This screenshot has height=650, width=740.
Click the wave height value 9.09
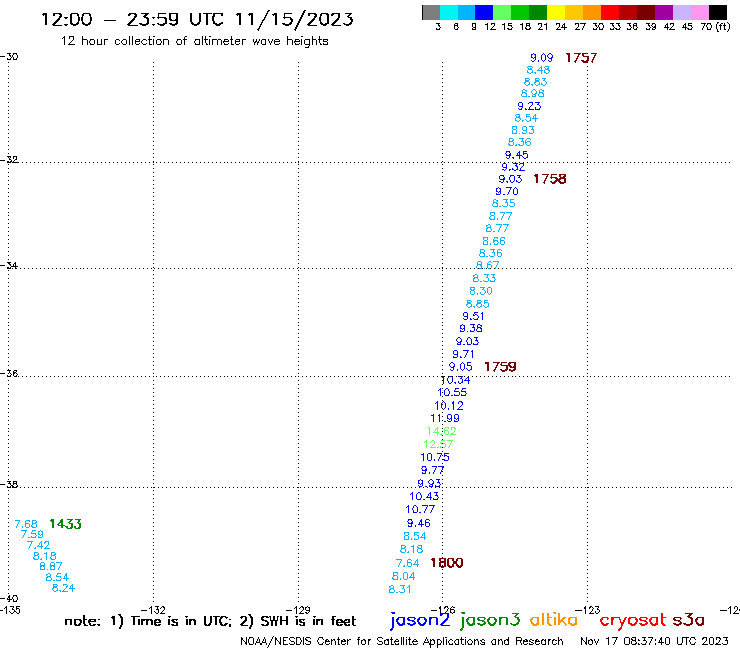541,58
